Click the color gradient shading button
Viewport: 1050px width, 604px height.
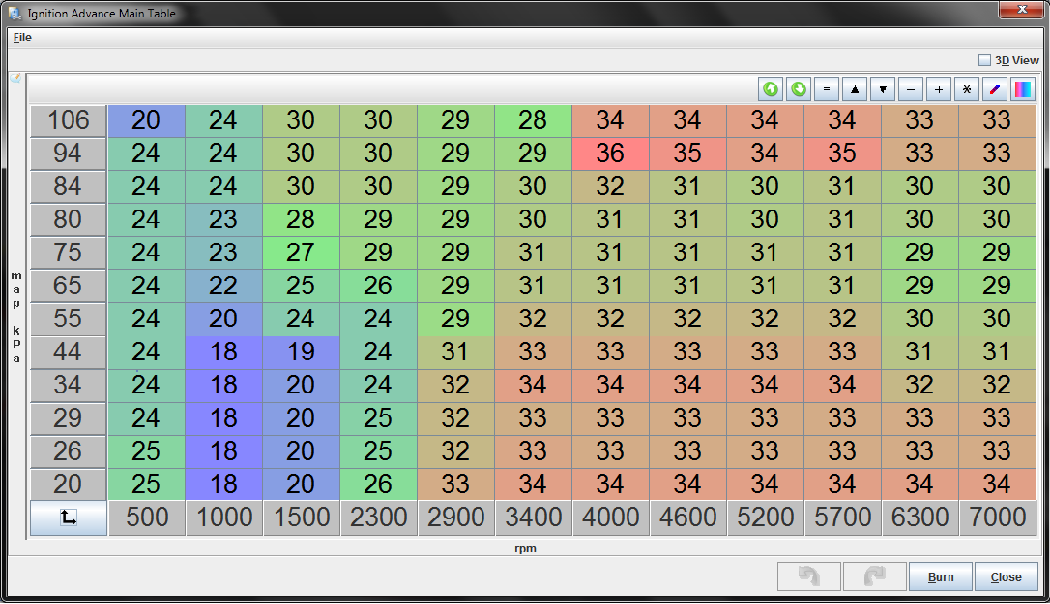click(x=1023, y=89)
